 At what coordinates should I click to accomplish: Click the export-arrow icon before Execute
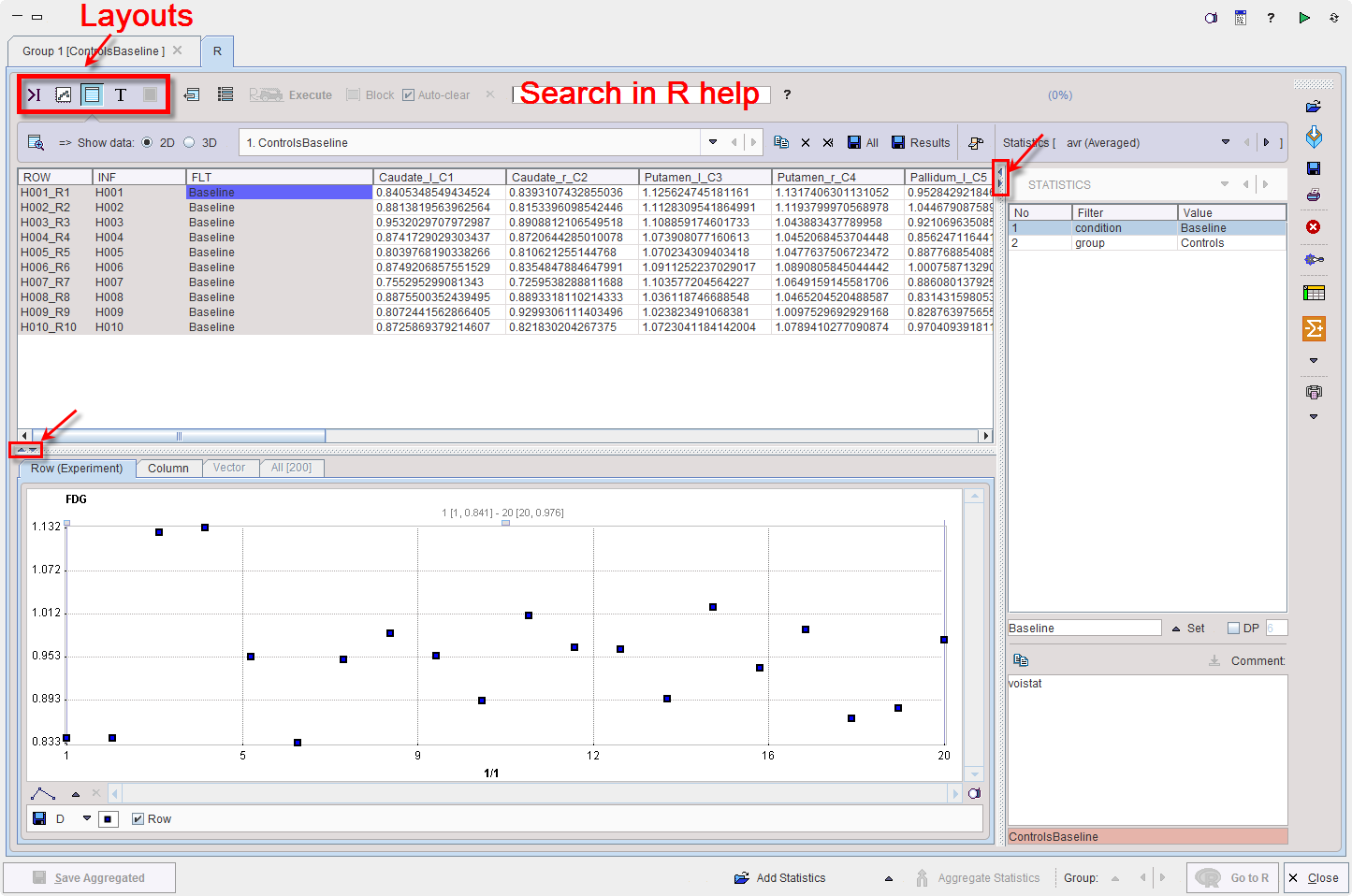click(x=192, y=94)
